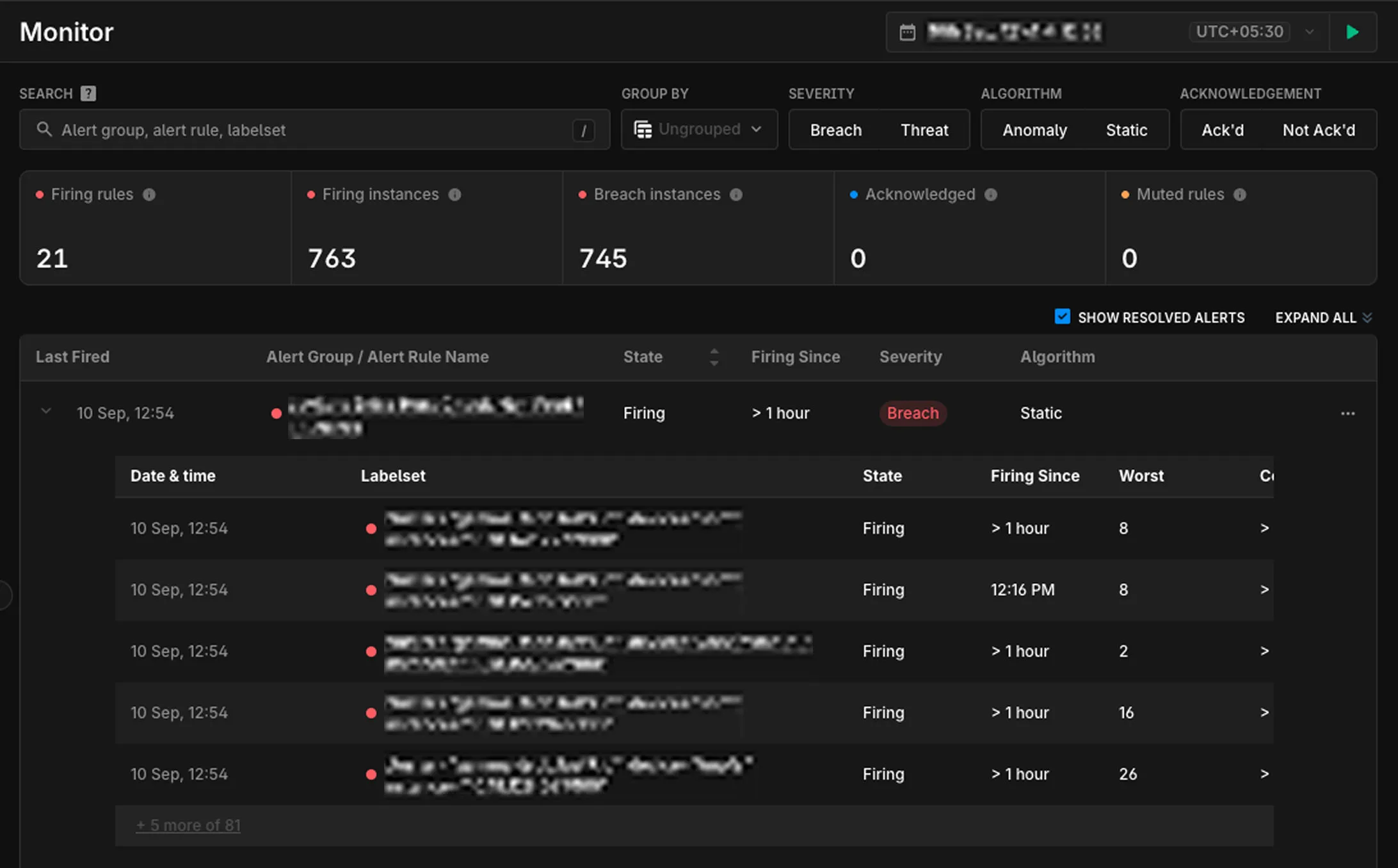Click the Date & time column header

point(173,476)
